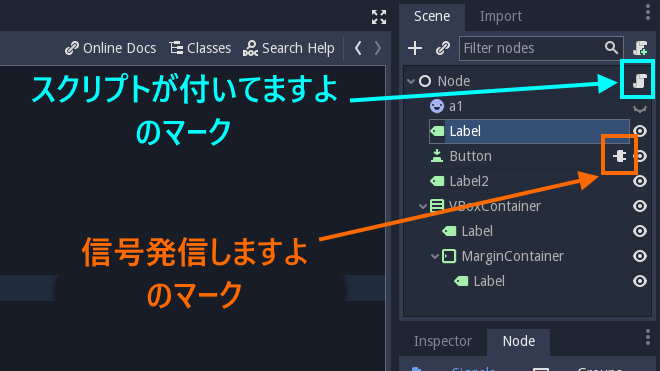Switch to the Scene tab
Viewport: 660px width, 371px height.
(432, 16)
